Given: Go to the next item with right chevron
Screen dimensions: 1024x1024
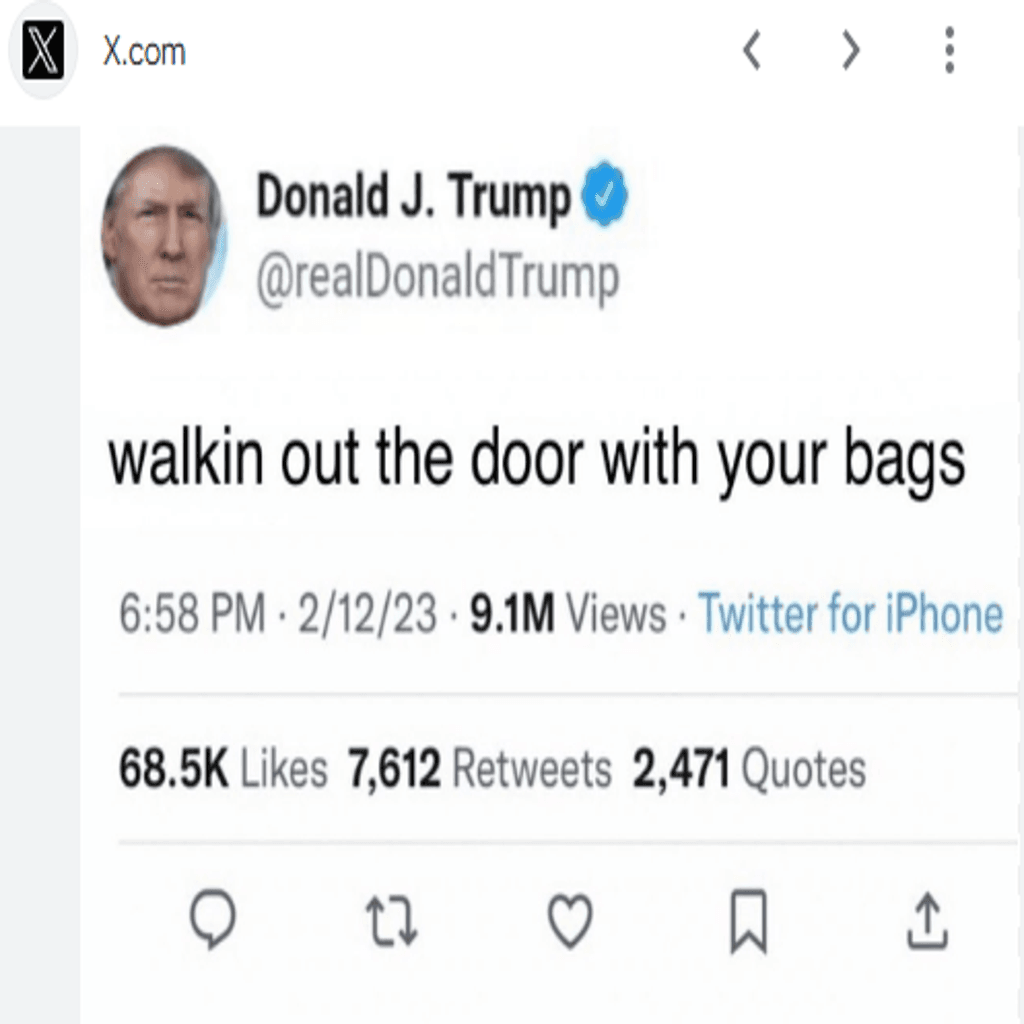Looking at the screenshot, I should point(850,50).
